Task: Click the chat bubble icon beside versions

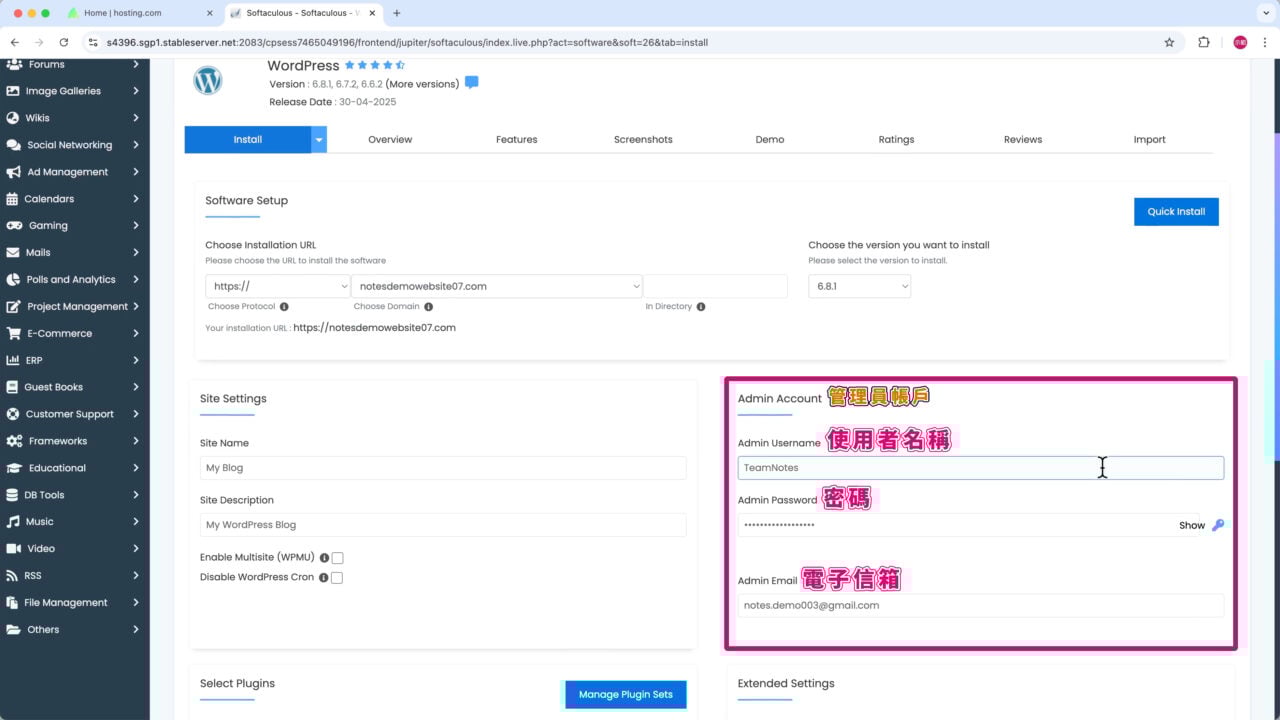Action: click(472, 83)
